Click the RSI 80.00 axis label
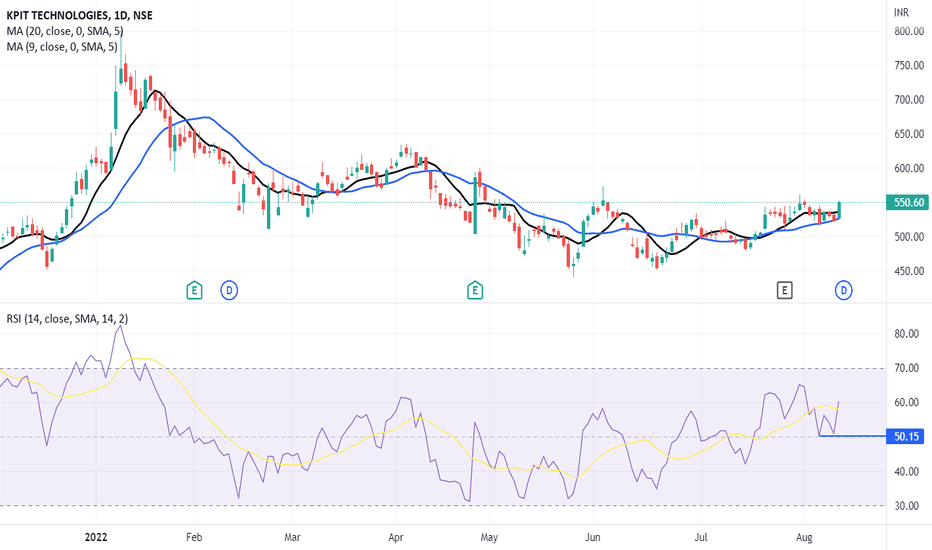 click(906, 334)
